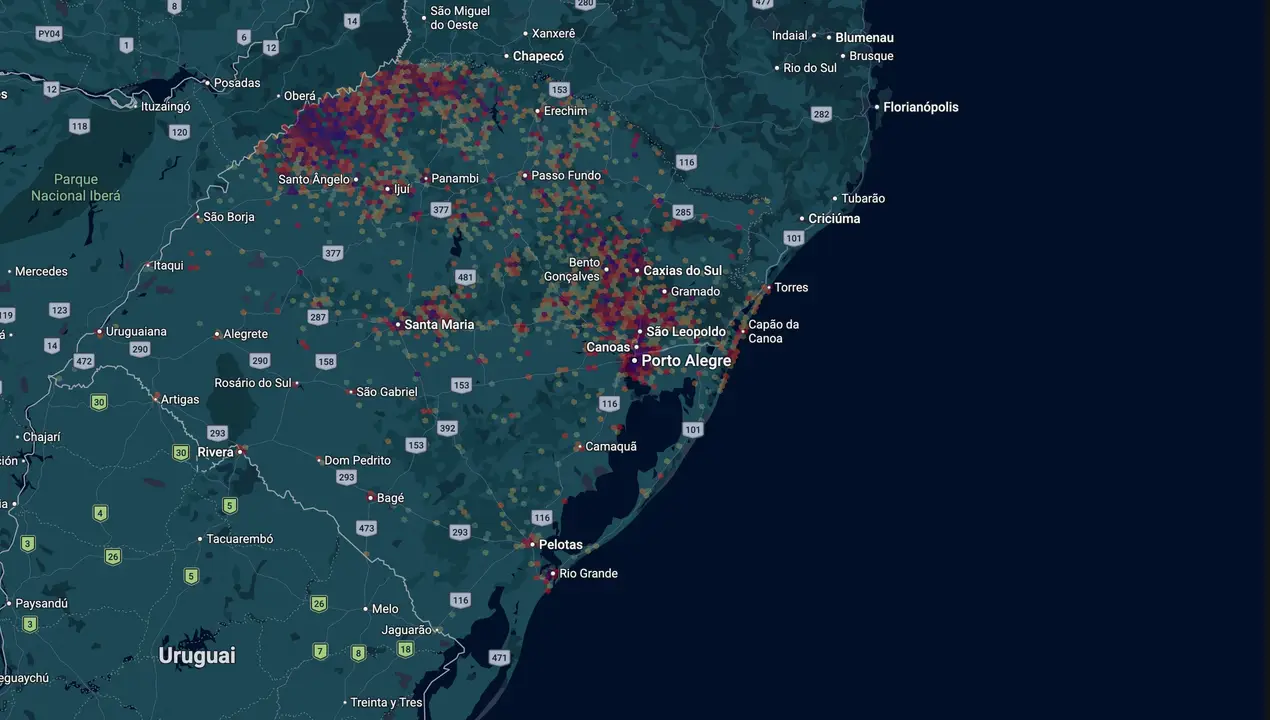
Task: Select the Passo Fundo label
Action: 566,176
